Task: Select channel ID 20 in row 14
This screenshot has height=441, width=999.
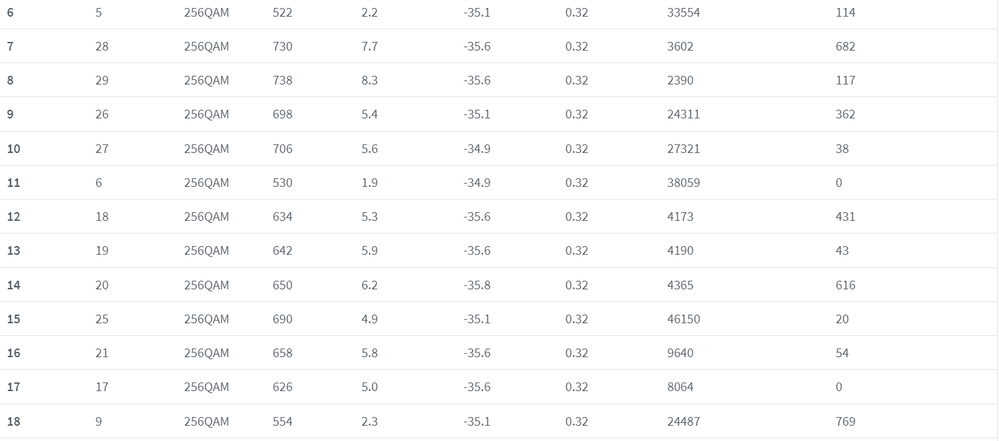Action: [x=102, y=285]
